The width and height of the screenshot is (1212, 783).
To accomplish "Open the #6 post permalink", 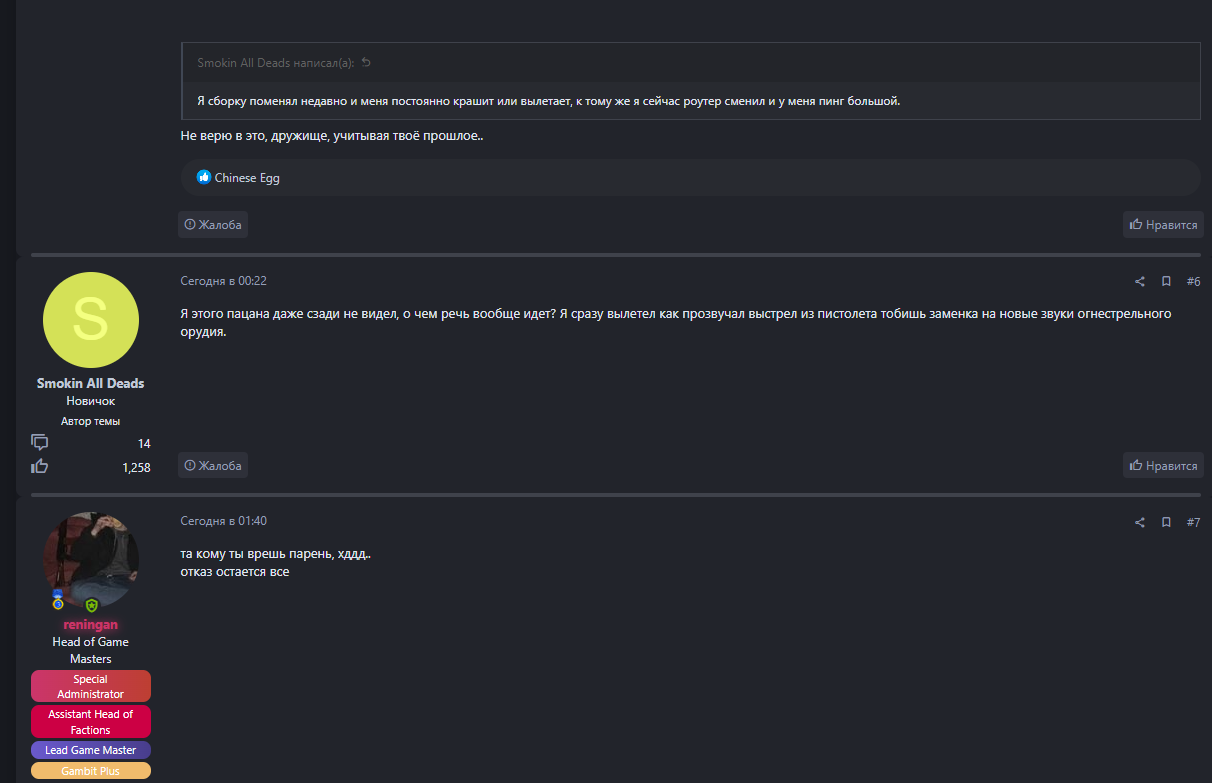I will pos(1193,282).
